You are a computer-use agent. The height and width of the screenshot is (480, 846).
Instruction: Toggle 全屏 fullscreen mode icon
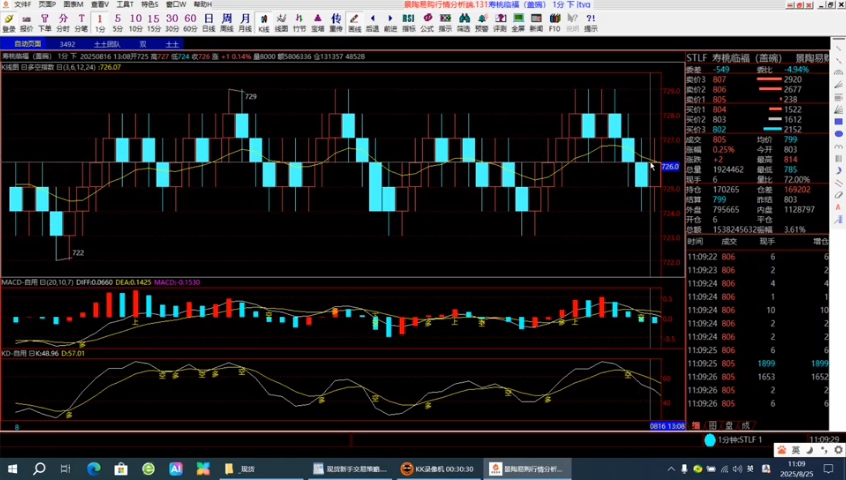(x=518, y=23)
